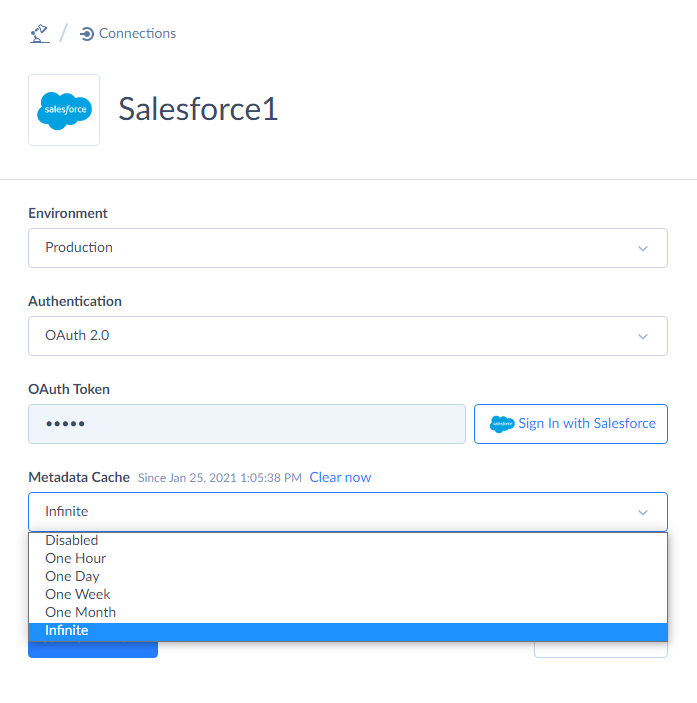697x703 pixels.
Task: Click the Clear now cache link
Action: (x=340, y=477)
